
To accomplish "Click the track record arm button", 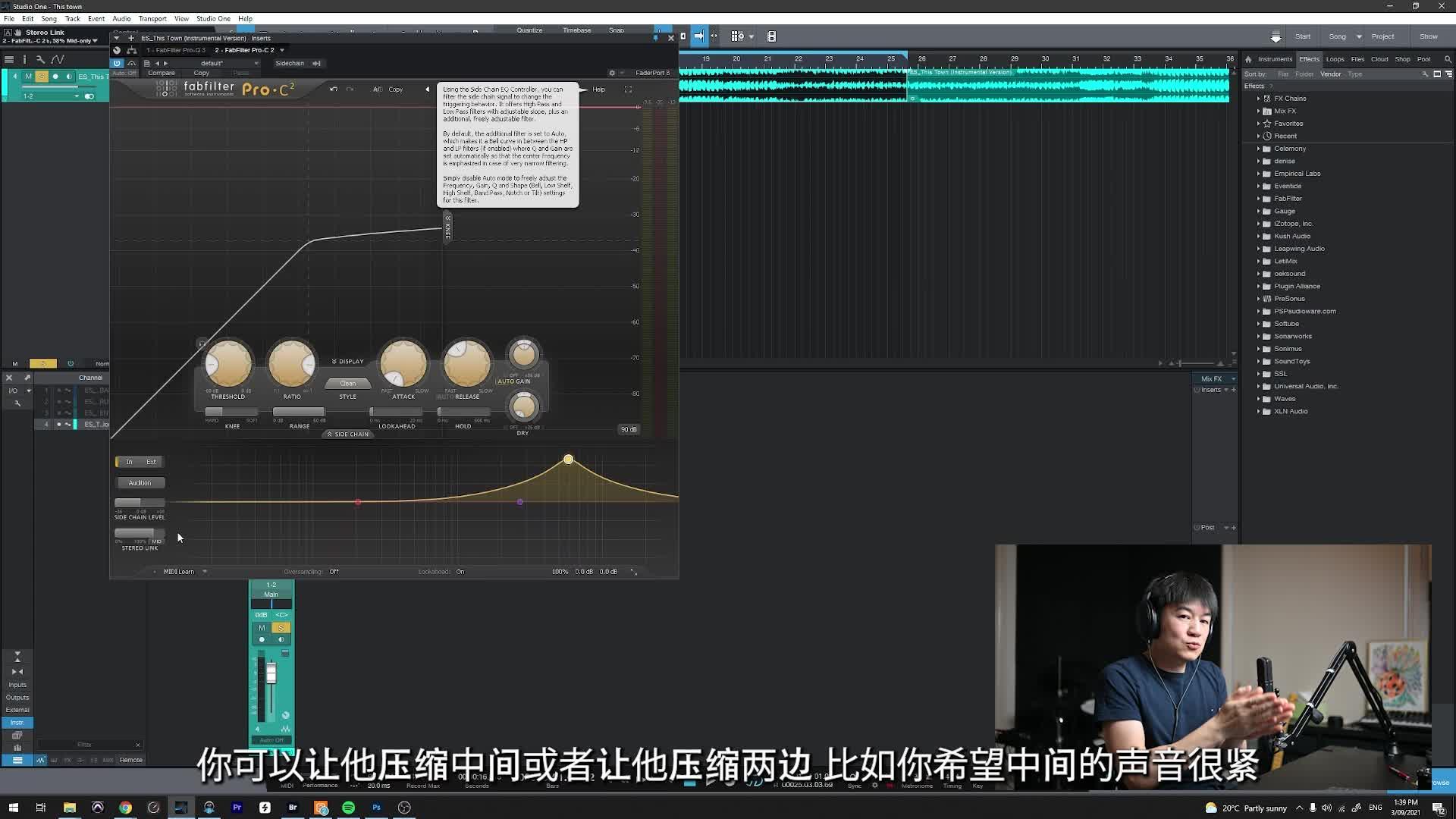I will click(x=55, y=76).
